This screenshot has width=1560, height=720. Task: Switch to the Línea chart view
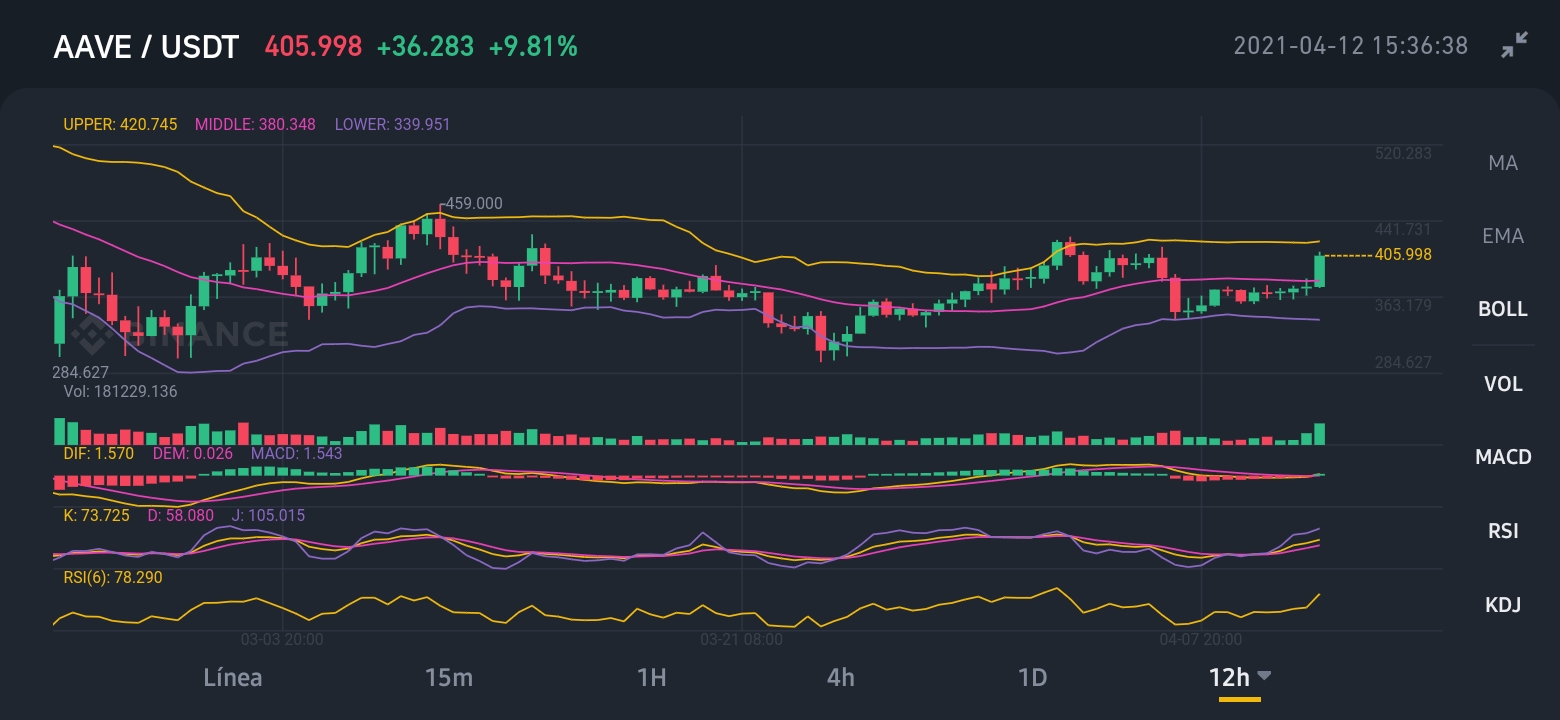tap(233, 677)
